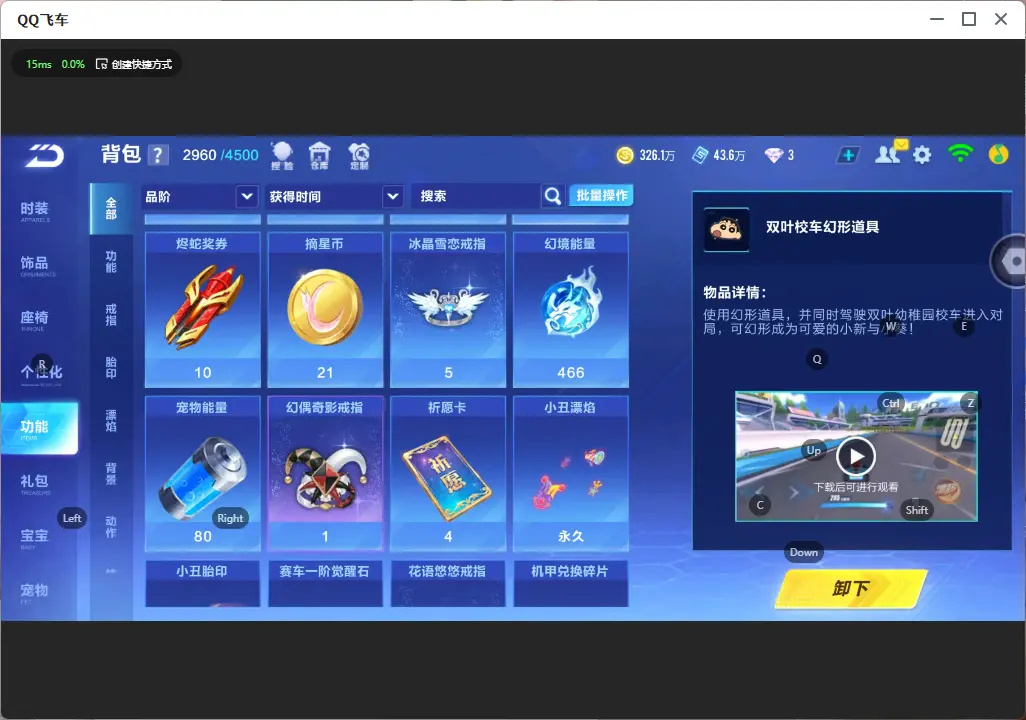Select the 冰晶雪恋戒指 ring item
This screenshot has height=720, width=1026.
(448, 310)
